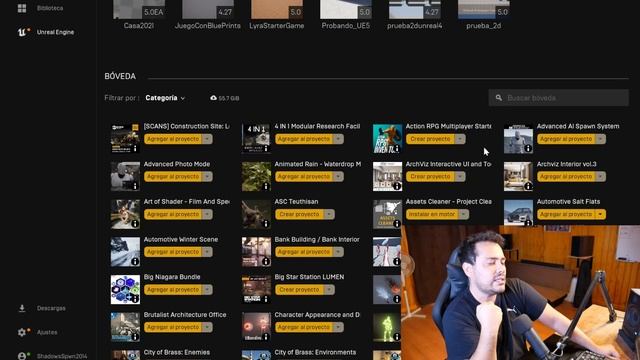The height and width of the screenshot is (360, 640).
Task: Expand options arrow for Big Niagara Bundle
Action: [207, 290]
